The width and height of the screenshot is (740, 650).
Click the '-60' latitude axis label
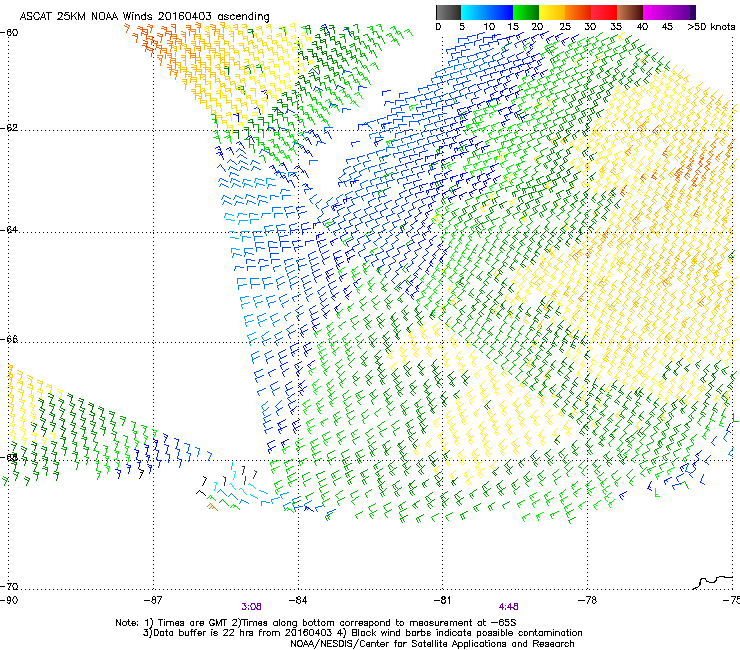point(9,33)
